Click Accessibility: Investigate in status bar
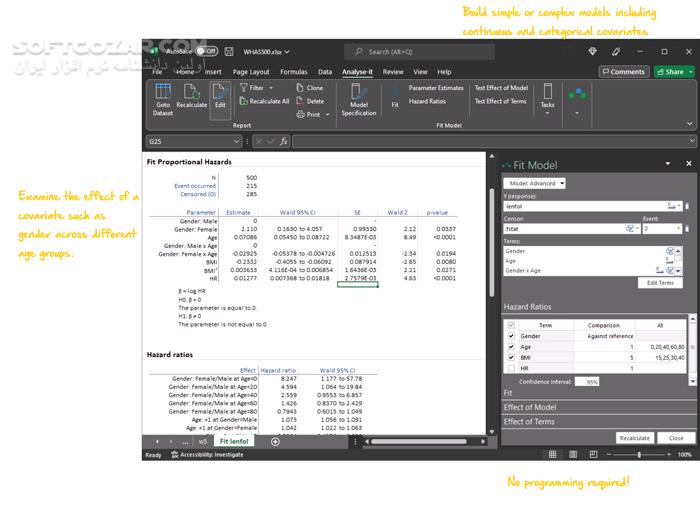The height and width of the screenshot is (505, 700). (x=208, y=455)
